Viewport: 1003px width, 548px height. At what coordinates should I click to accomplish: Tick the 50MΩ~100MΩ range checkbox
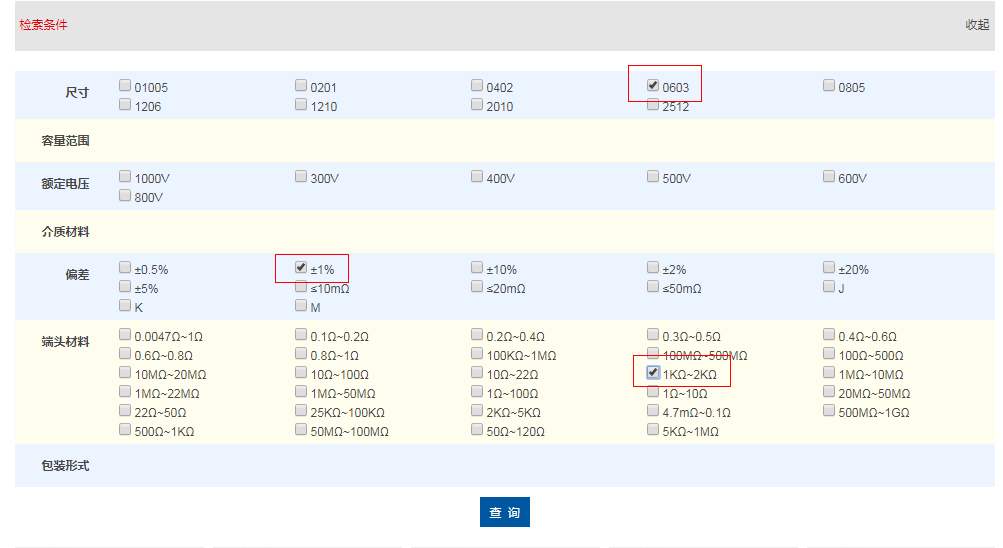pyautogui.click(x=301, y=430)
